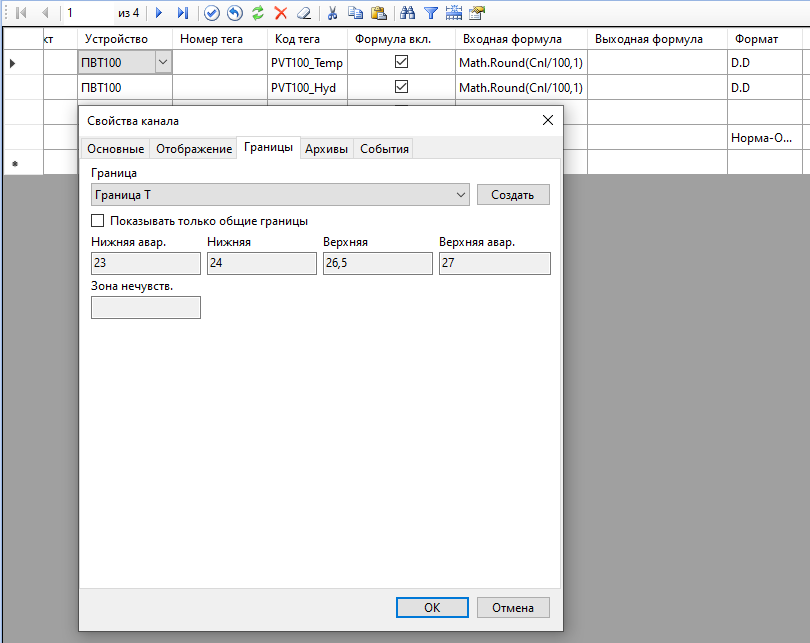
Task: Open the Устройство dropdown in first row
Action: point(163,62)
